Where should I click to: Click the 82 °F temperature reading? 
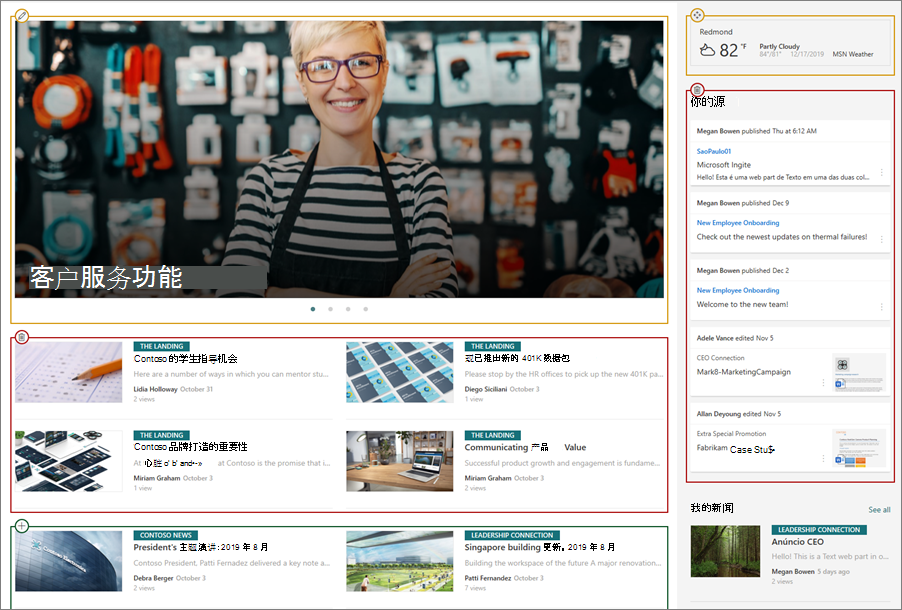pos(732,50)
